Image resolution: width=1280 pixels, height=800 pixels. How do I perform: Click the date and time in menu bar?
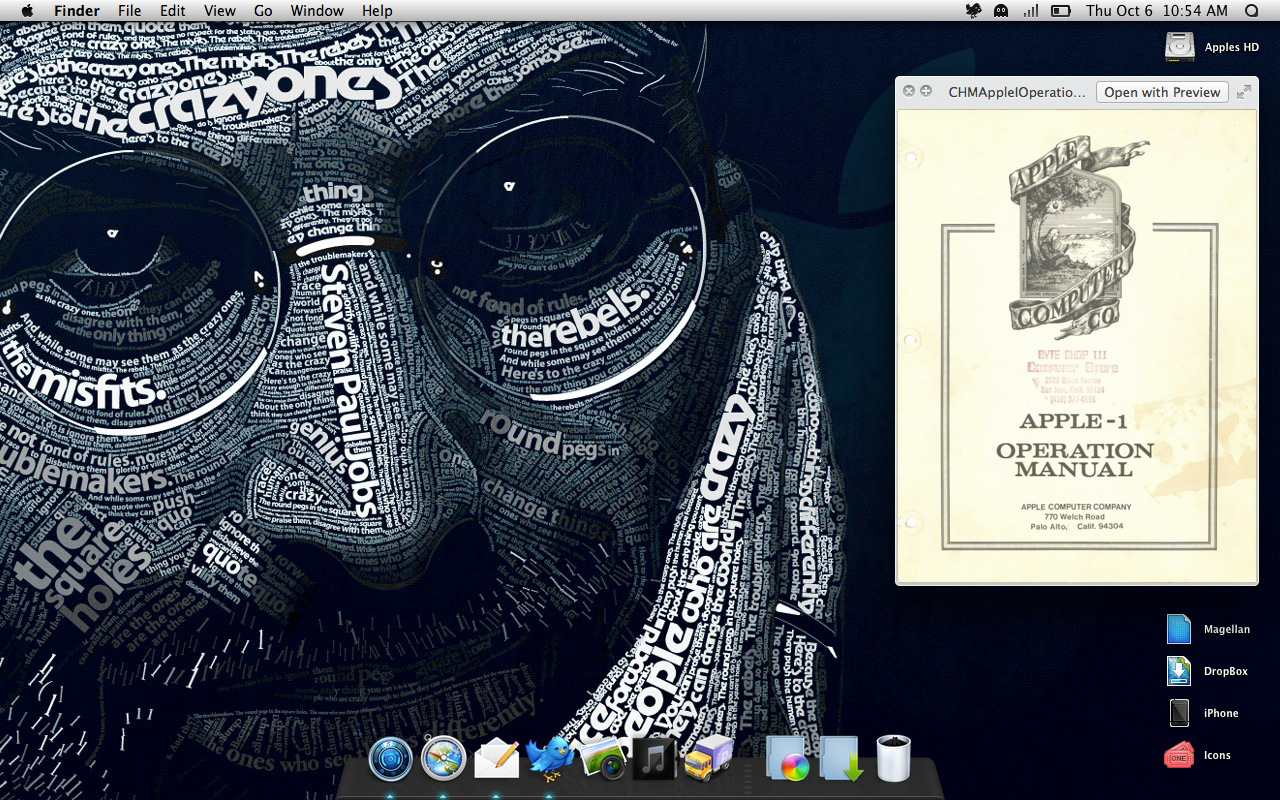click(1156, 11)
